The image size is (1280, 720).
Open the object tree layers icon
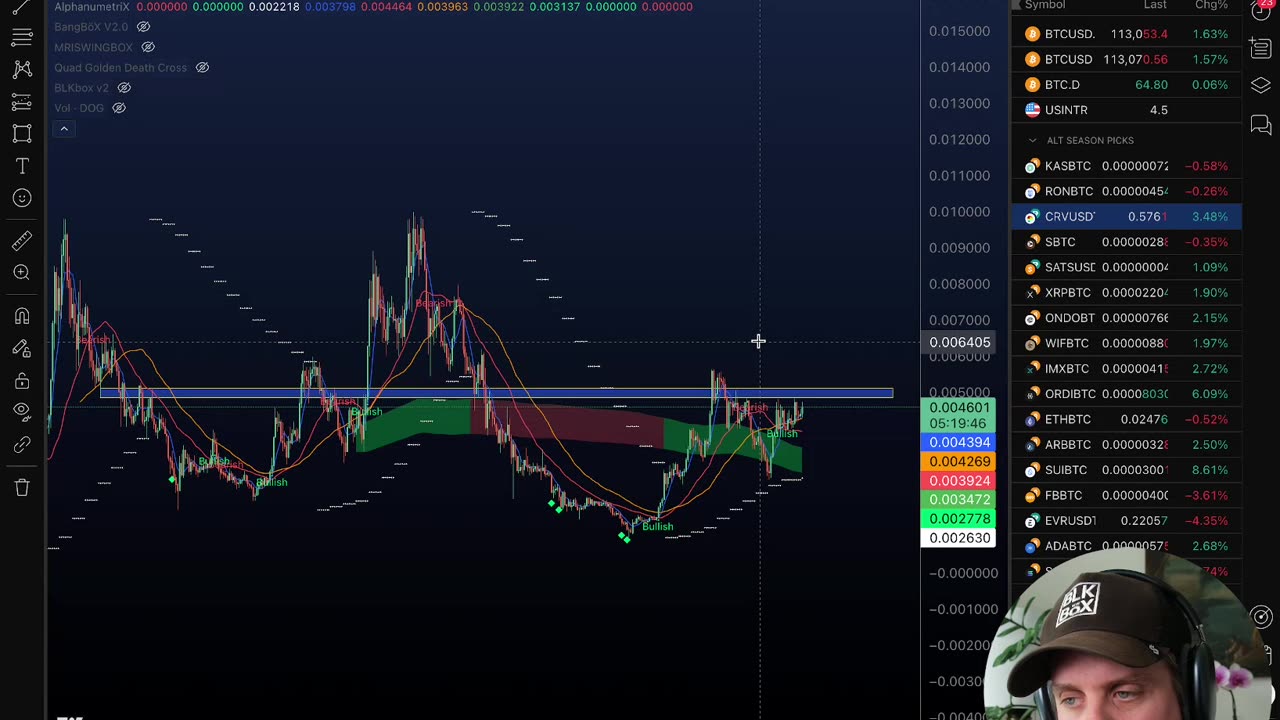tap(1261, 86)
